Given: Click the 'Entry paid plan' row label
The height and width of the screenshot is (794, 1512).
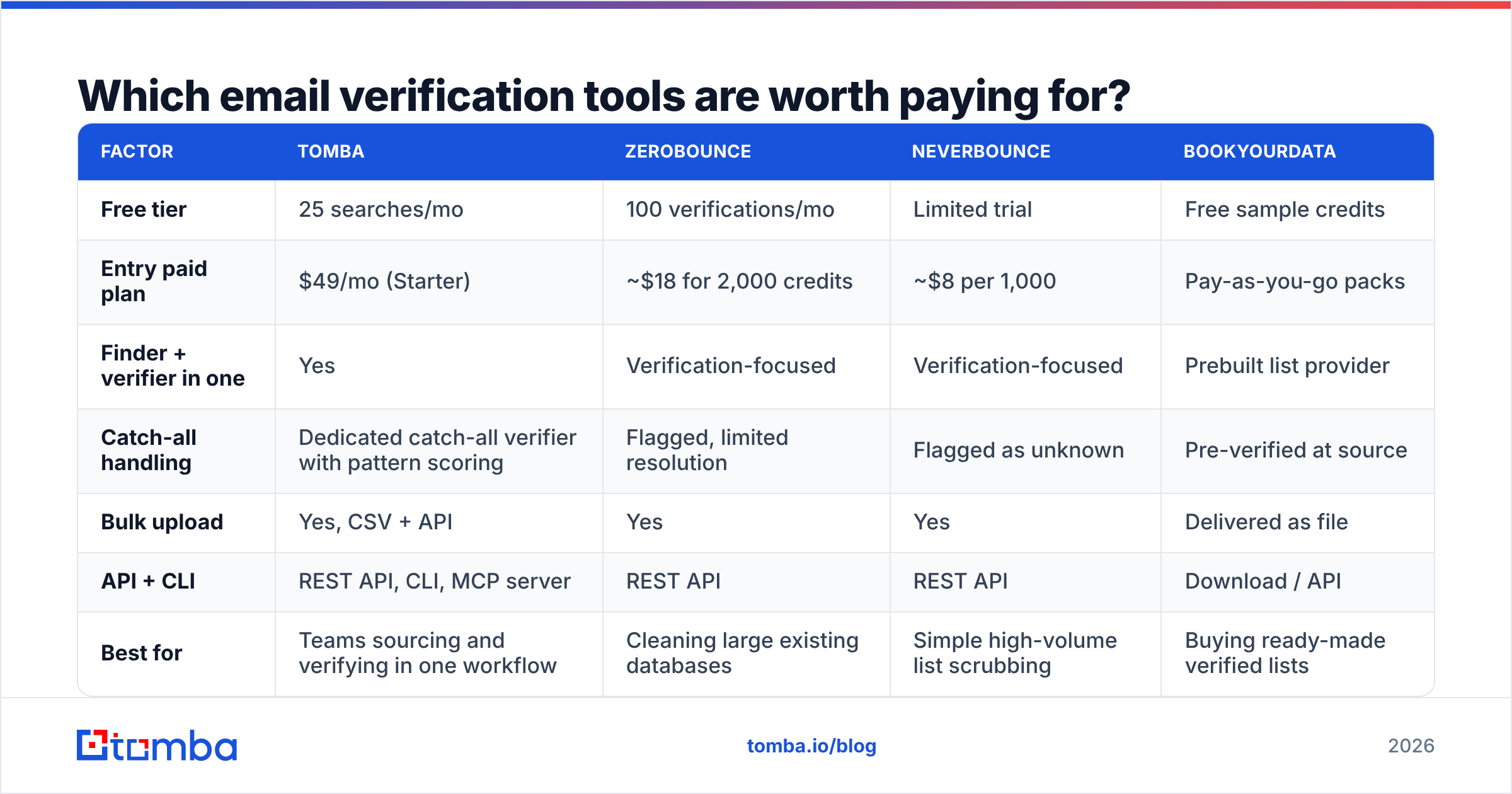Looking at the screenshot, I should pos(154,281).
